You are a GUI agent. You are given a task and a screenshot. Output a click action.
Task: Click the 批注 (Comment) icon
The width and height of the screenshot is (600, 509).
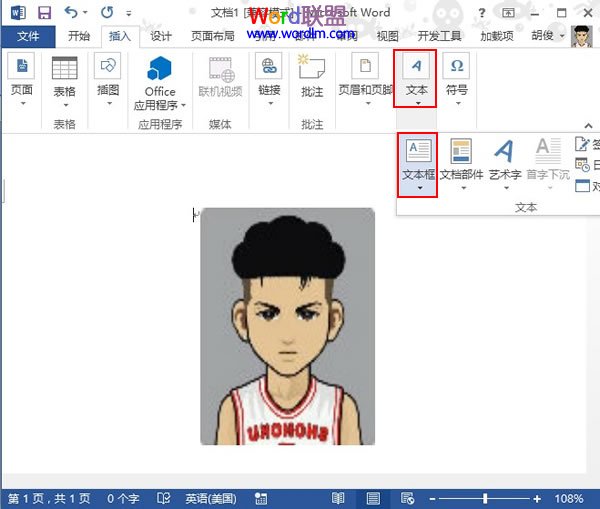(312, 76)
